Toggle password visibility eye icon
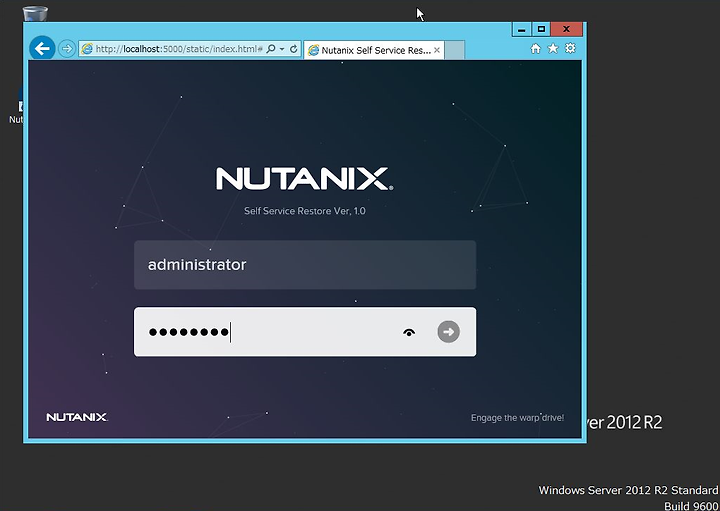The image size is (720, 511). pos(409,332)
